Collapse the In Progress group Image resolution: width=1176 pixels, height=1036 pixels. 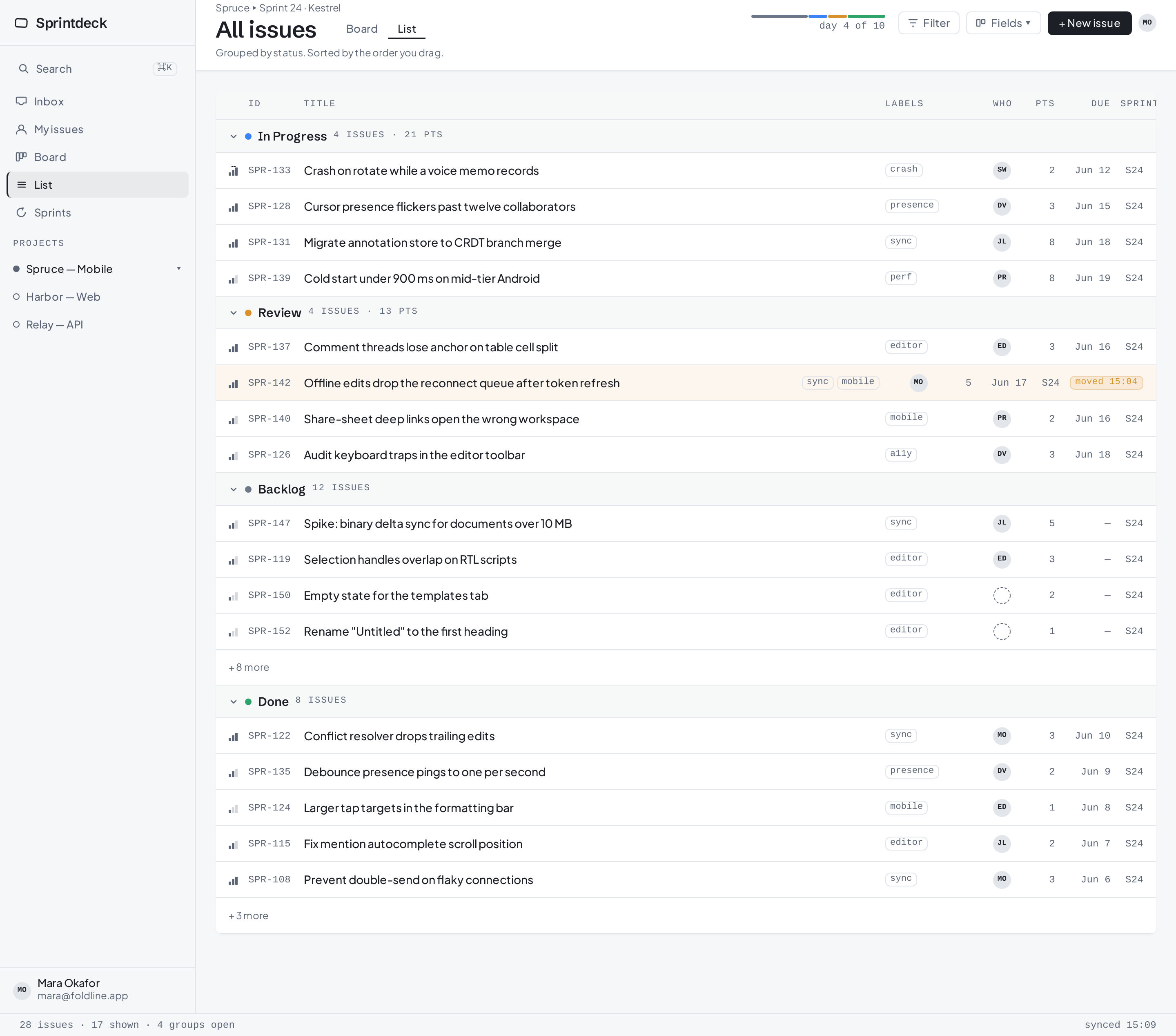[x=233, y=136]
